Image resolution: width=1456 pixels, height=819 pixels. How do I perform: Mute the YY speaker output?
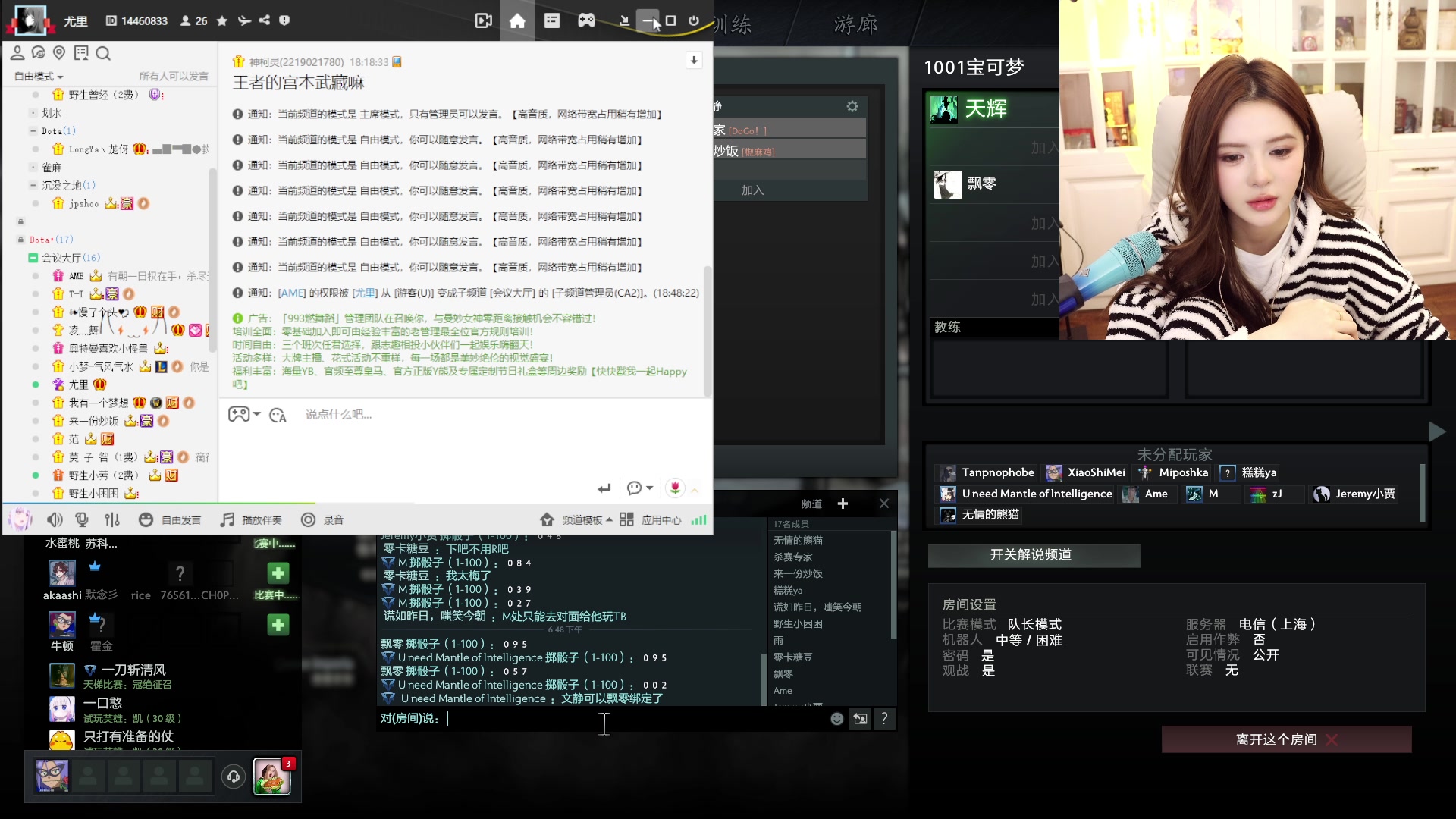click(x=55, y=519)
